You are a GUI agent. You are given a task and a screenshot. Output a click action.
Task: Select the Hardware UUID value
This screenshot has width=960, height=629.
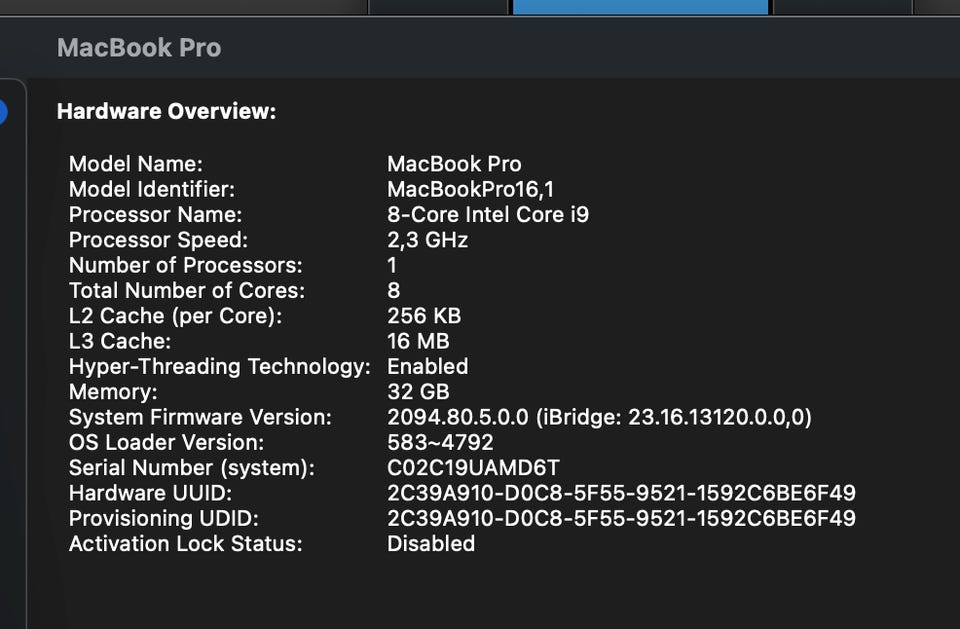click(x=621, y=493)
